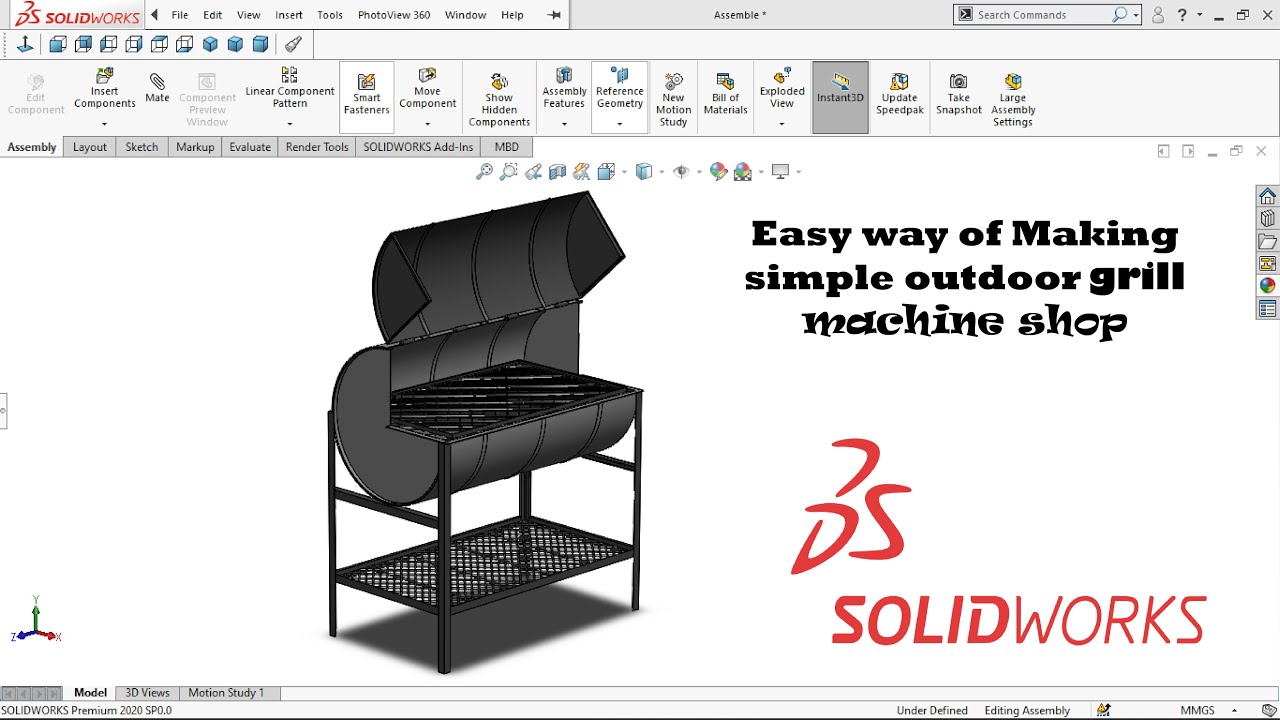This screenshot has width=1280, height=720.
Task: Select last shaded cube view icon
Action: tap(260, 44)
